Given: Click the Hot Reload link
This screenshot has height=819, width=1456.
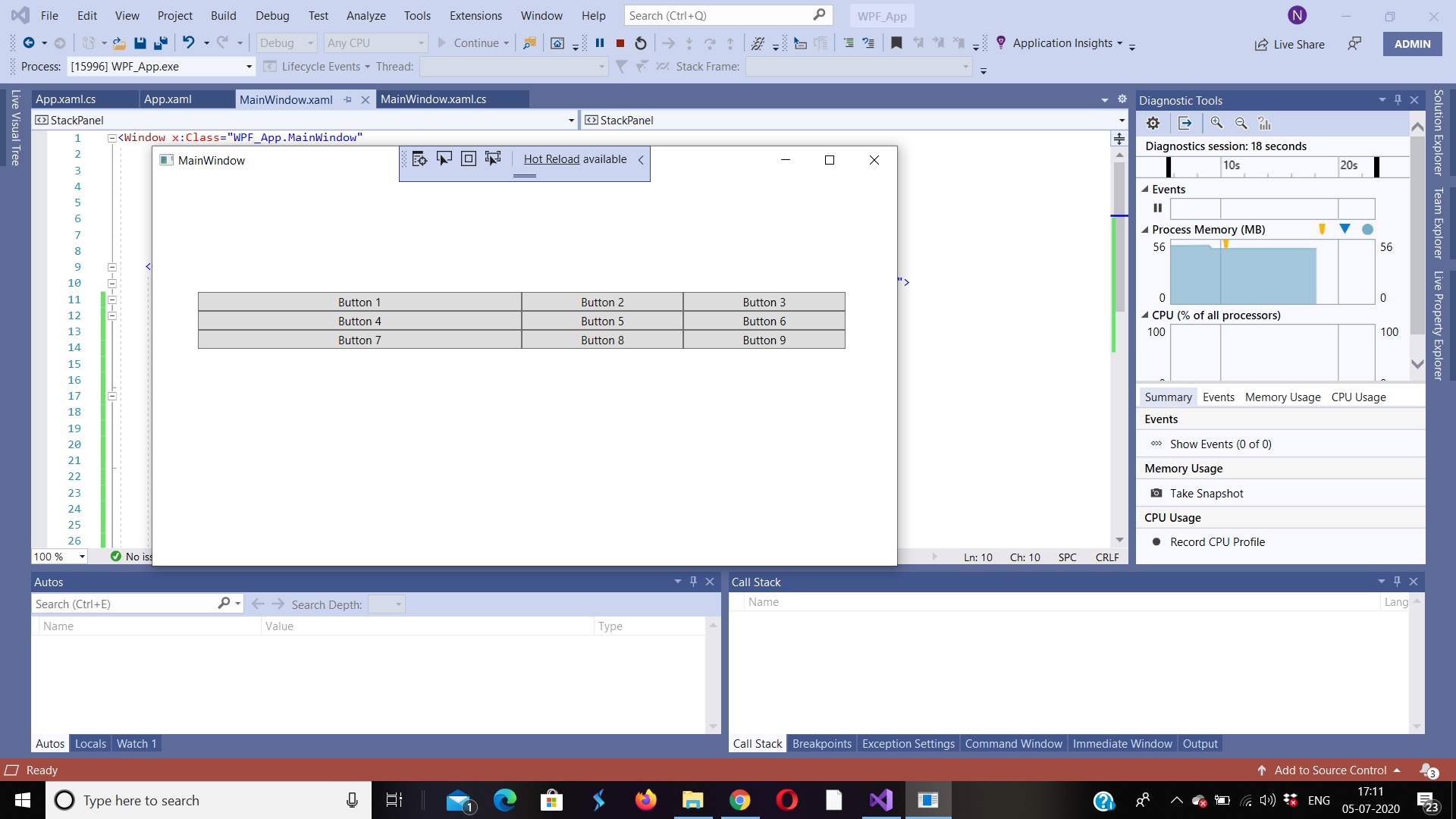Looking at the screenshot, I should click(x=551, y=159).
